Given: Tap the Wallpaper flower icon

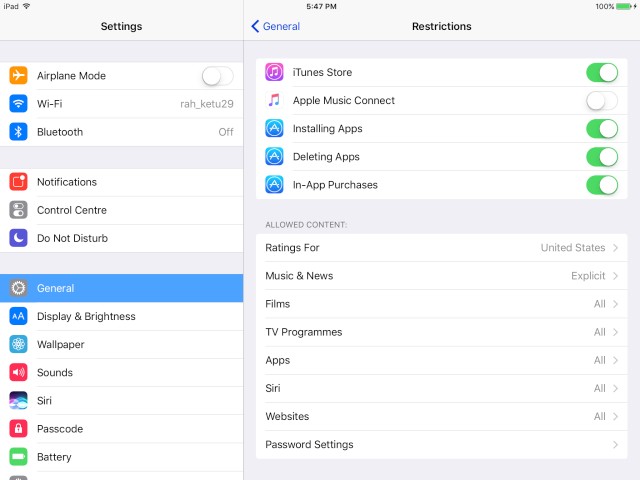Looking at the screenshot, I should pos(18,344).
